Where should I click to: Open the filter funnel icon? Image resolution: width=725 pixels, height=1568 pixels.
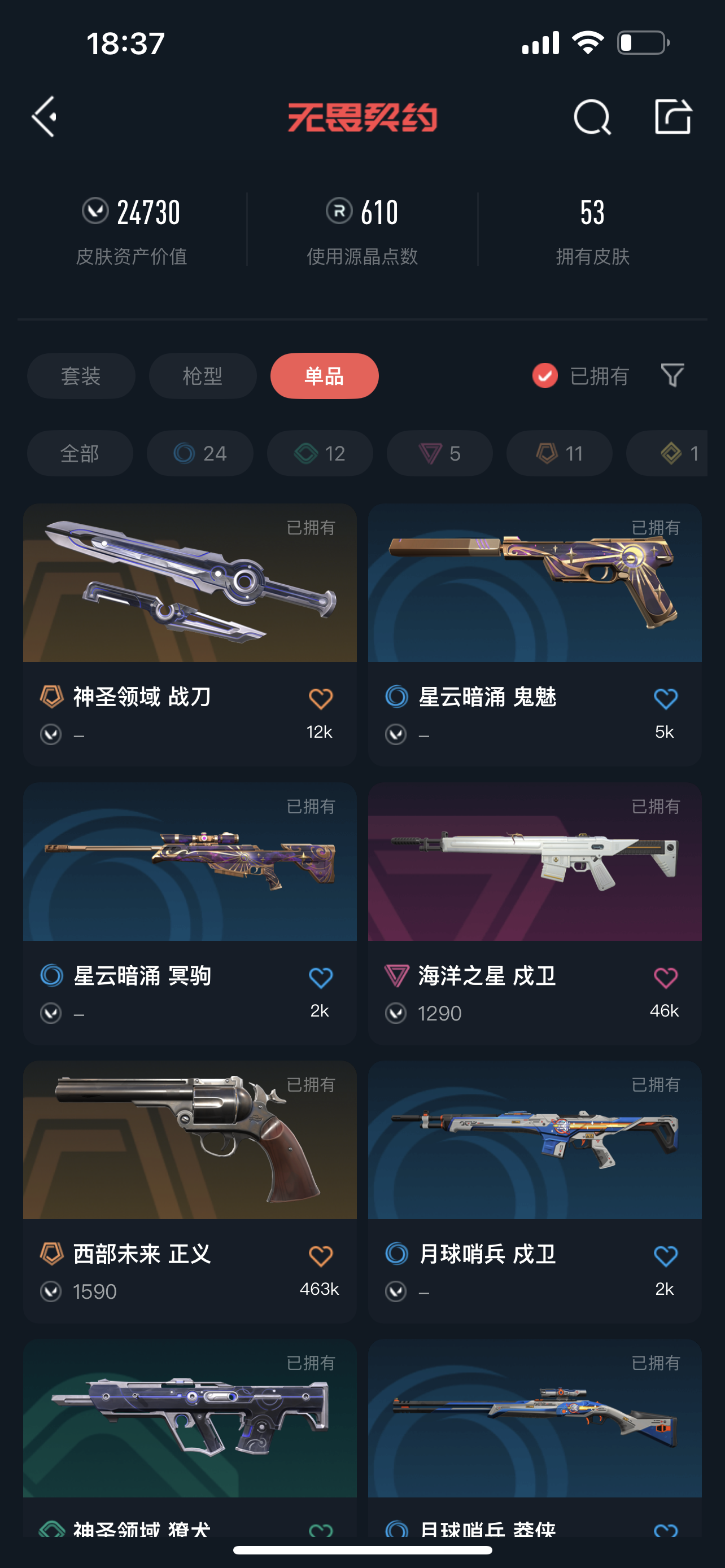(672, 375)
